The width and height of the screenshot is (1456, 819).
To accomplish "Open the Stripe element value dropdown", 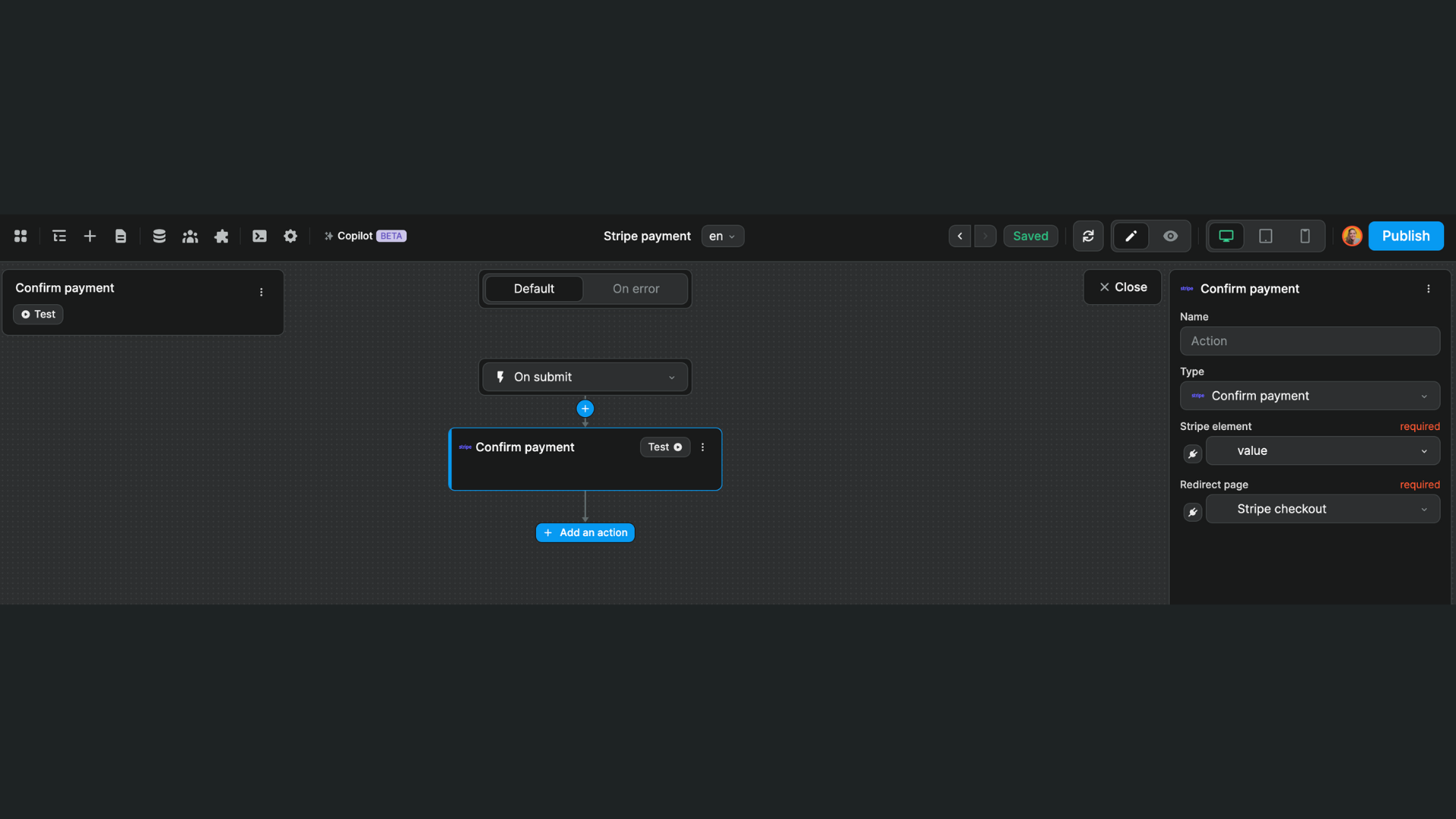I will point(1323,450).
